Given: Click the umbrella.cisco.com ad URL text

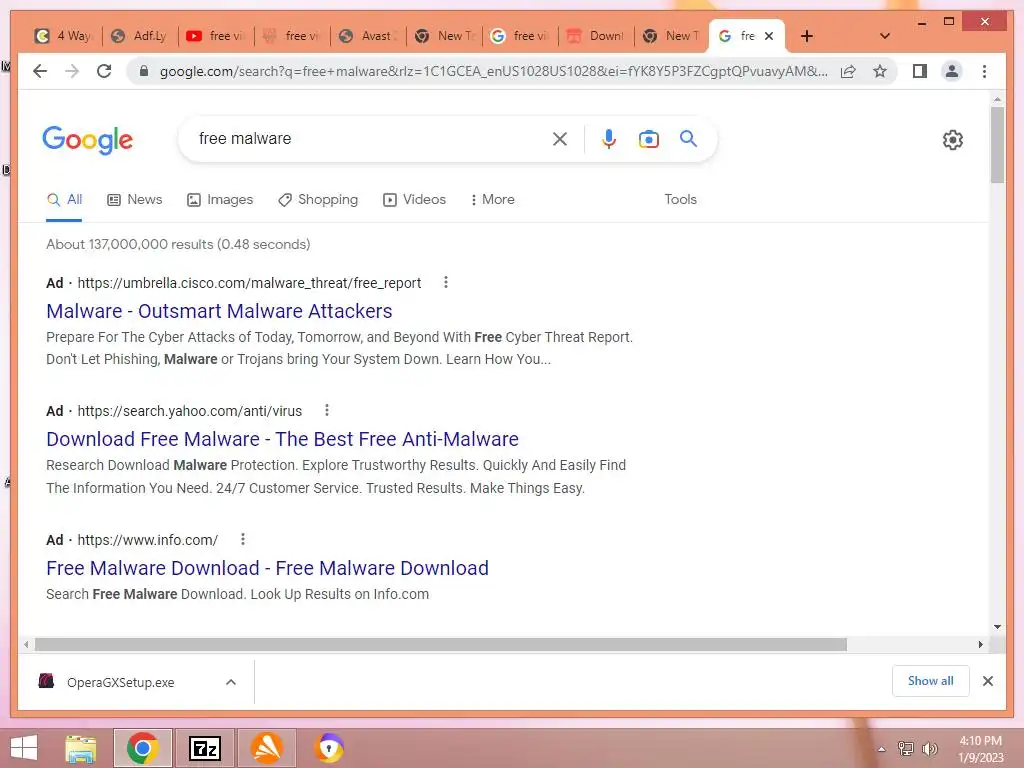Looking at the screenshot, I should point(249,283).
